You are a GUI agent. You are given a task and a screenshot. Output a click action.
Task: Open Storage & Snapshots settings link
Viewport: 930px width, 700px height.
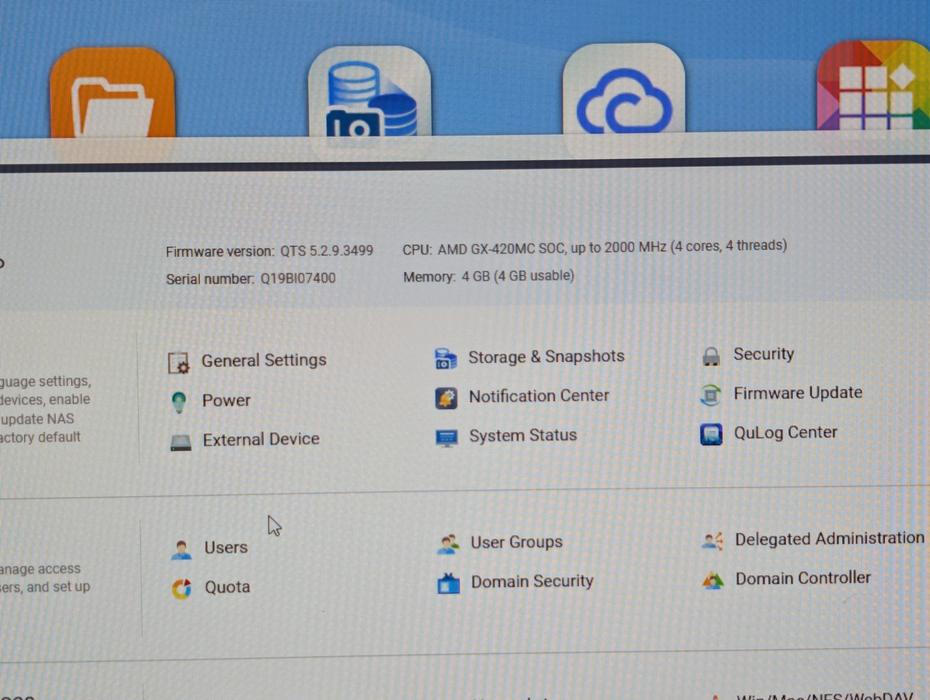pyautogui.click(x=546, y=357)
